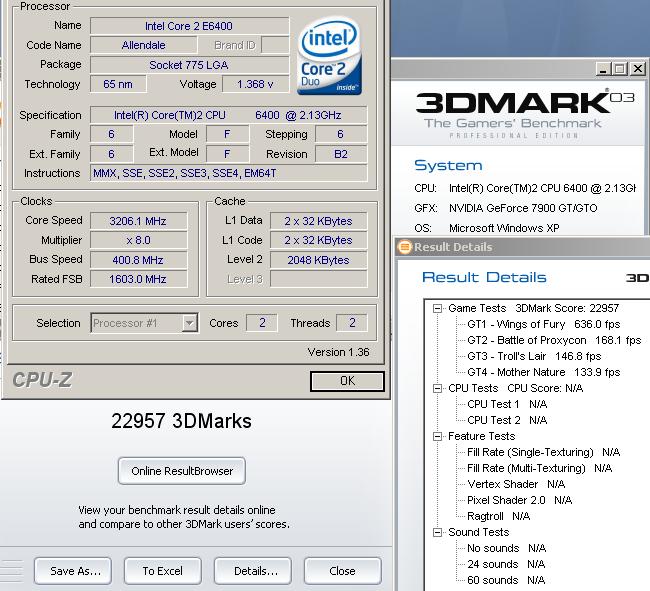
Task: Click the Bus Speed value 400.8 MHz
Action: click(x=138, y=260)
